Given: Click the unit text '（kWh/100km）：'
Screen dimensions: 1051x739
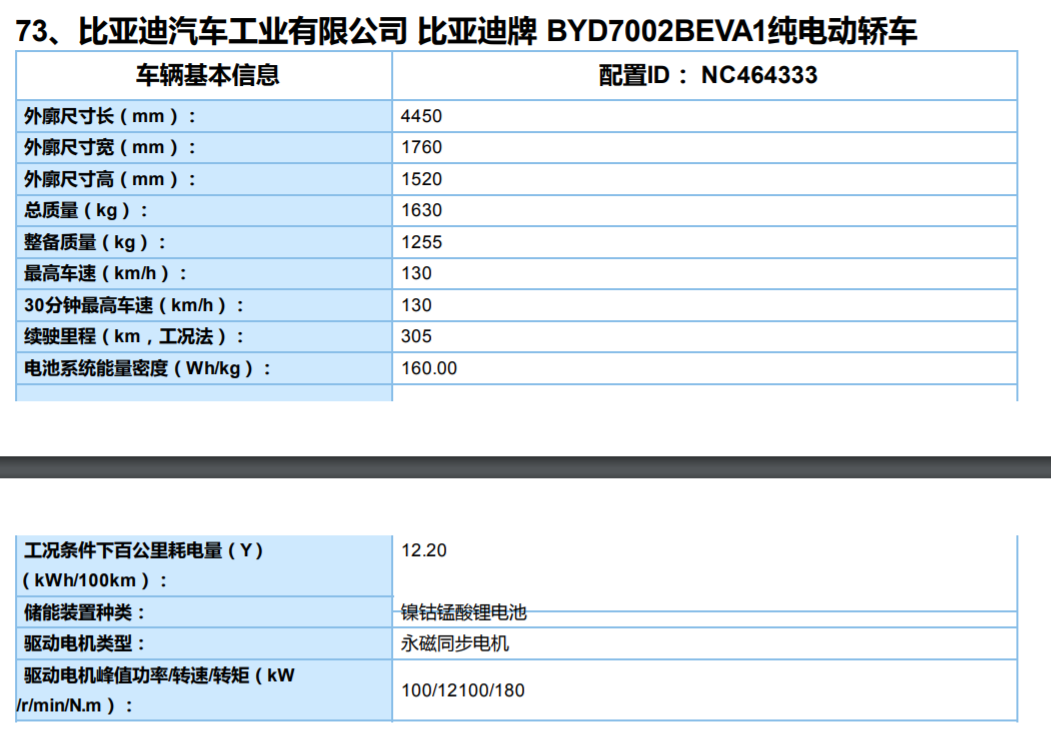Looking at the screenshot, I should 95,580.
